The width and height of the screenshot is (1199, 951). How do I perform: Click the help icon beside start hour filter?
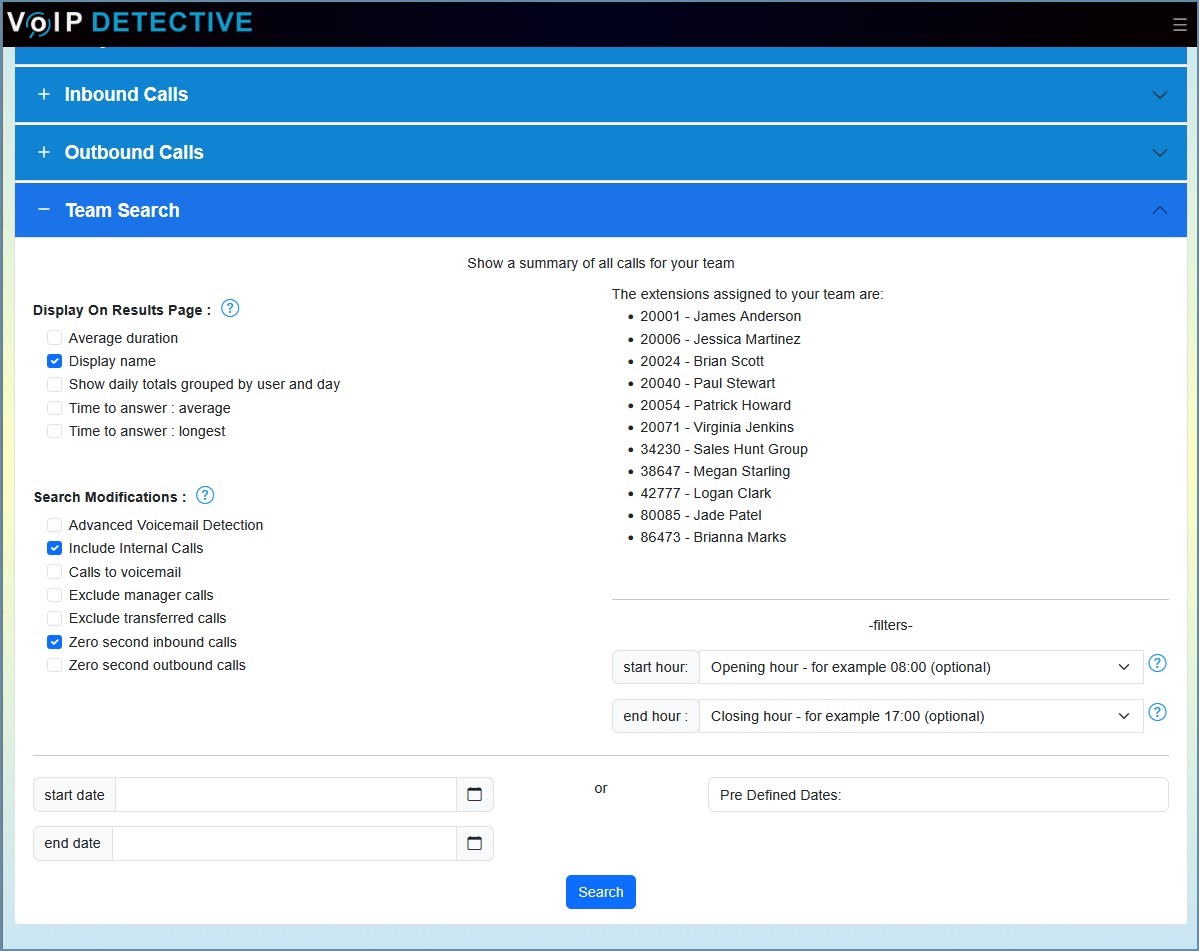(x=1157, y=662)
